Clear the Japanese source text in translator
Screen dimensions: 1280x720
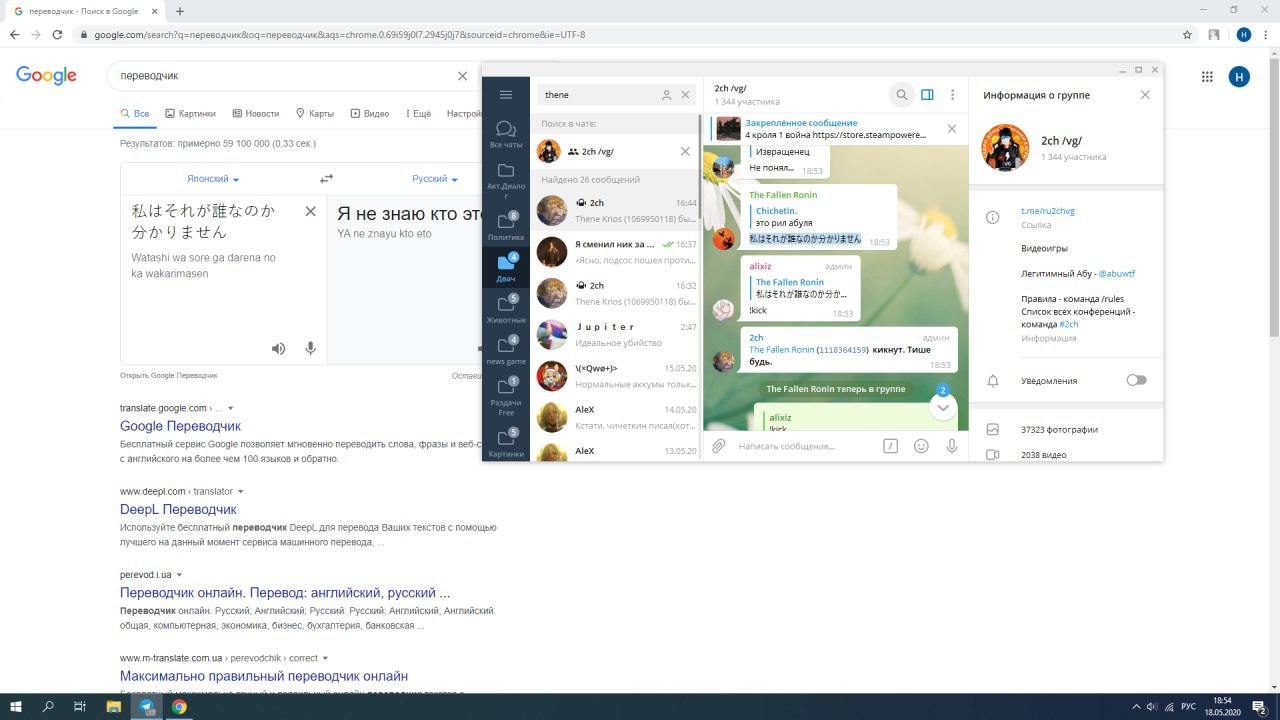pos(310,212)
